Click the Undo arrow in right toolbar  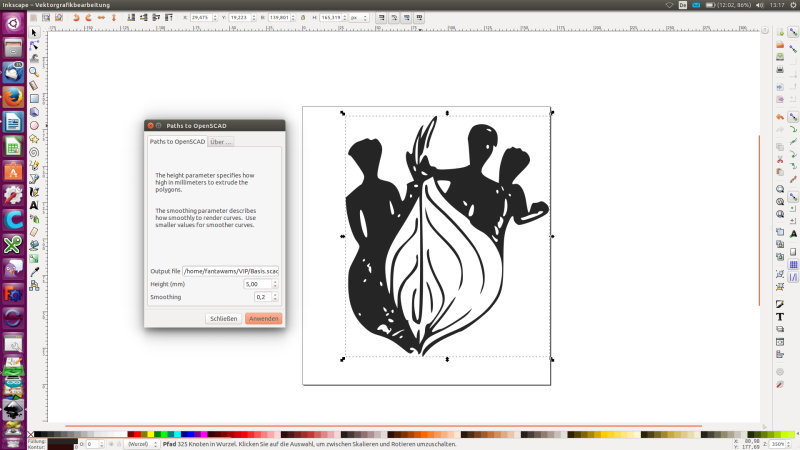tap(779, 117)
